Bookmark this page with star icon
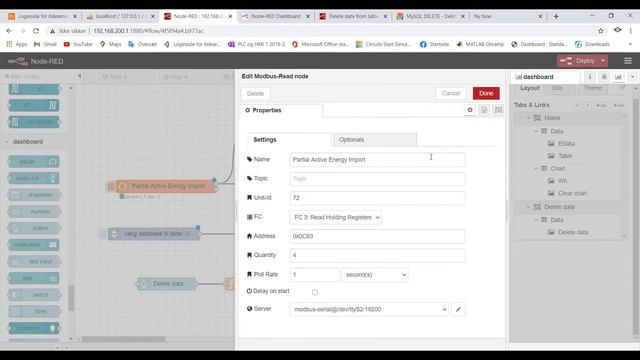Image resolution: width=640 pixels, height=360 pixels. [x=601, y=31]
